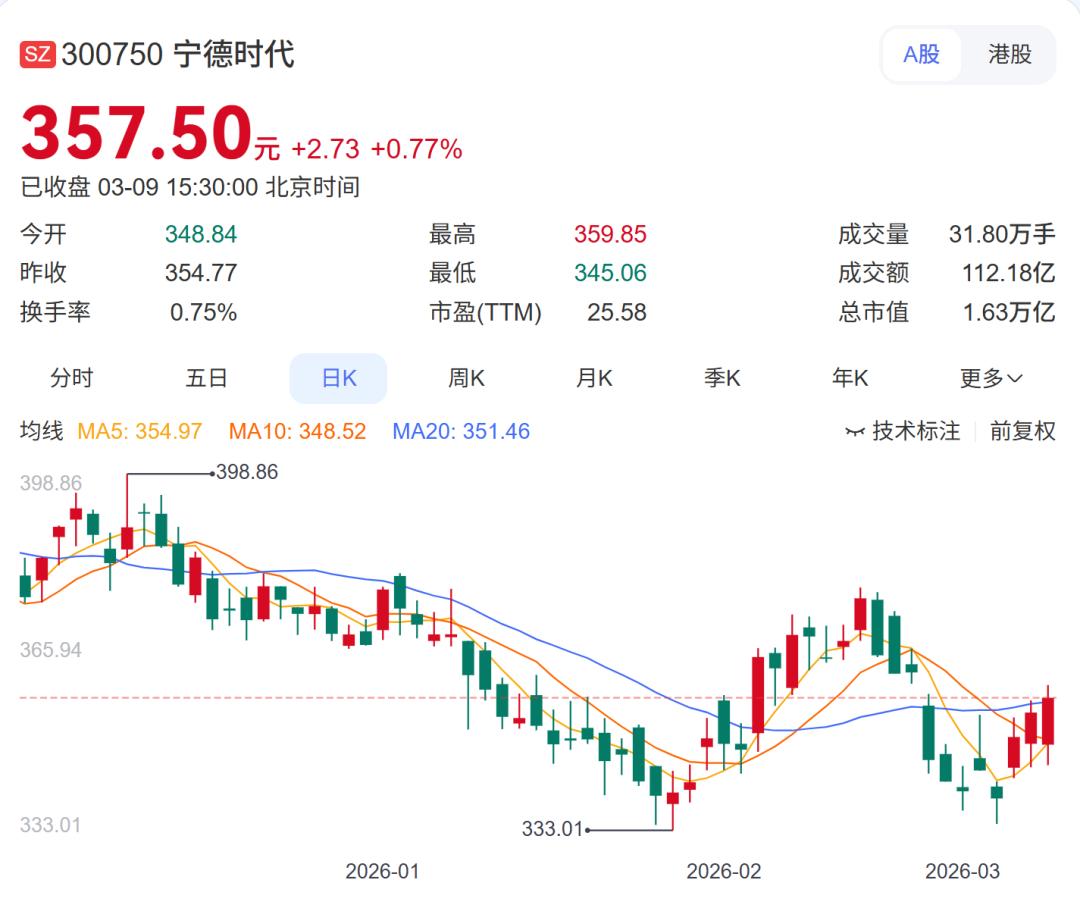Click the red SZ exchange badge
The image size is (1080, 905).
[x=37, y=54]
